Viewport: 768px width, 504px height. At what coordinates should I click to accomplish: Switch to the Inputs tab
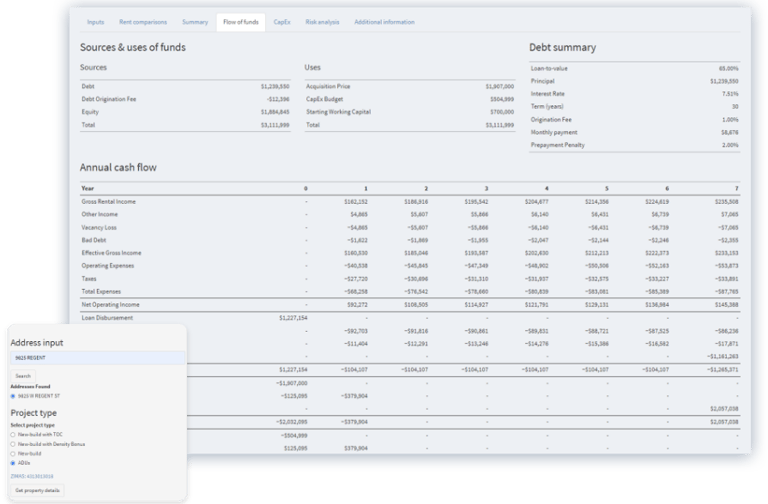click(96, 22)
